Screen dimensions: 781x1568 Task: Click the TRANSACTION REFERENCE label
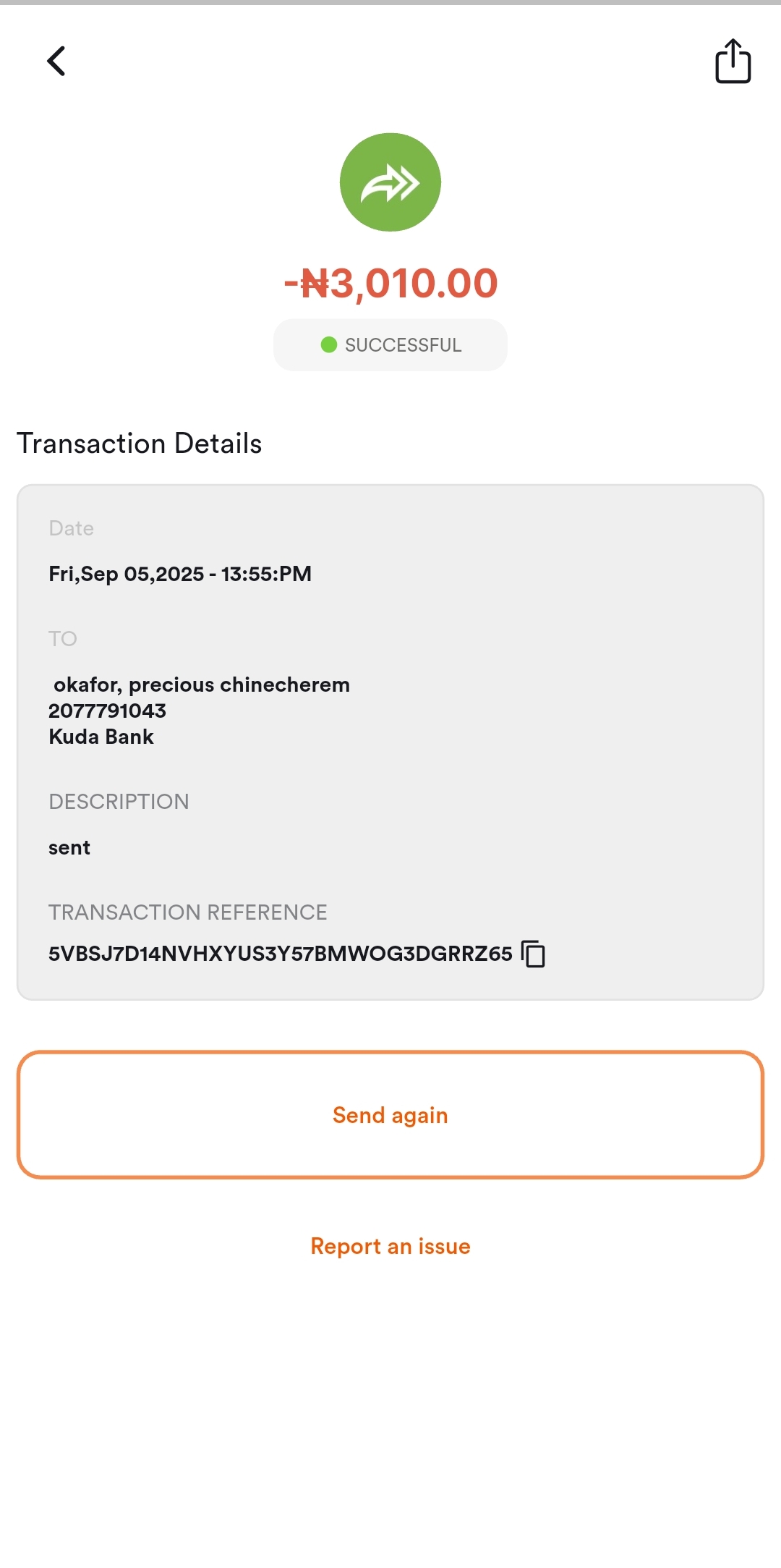point(188,912)
